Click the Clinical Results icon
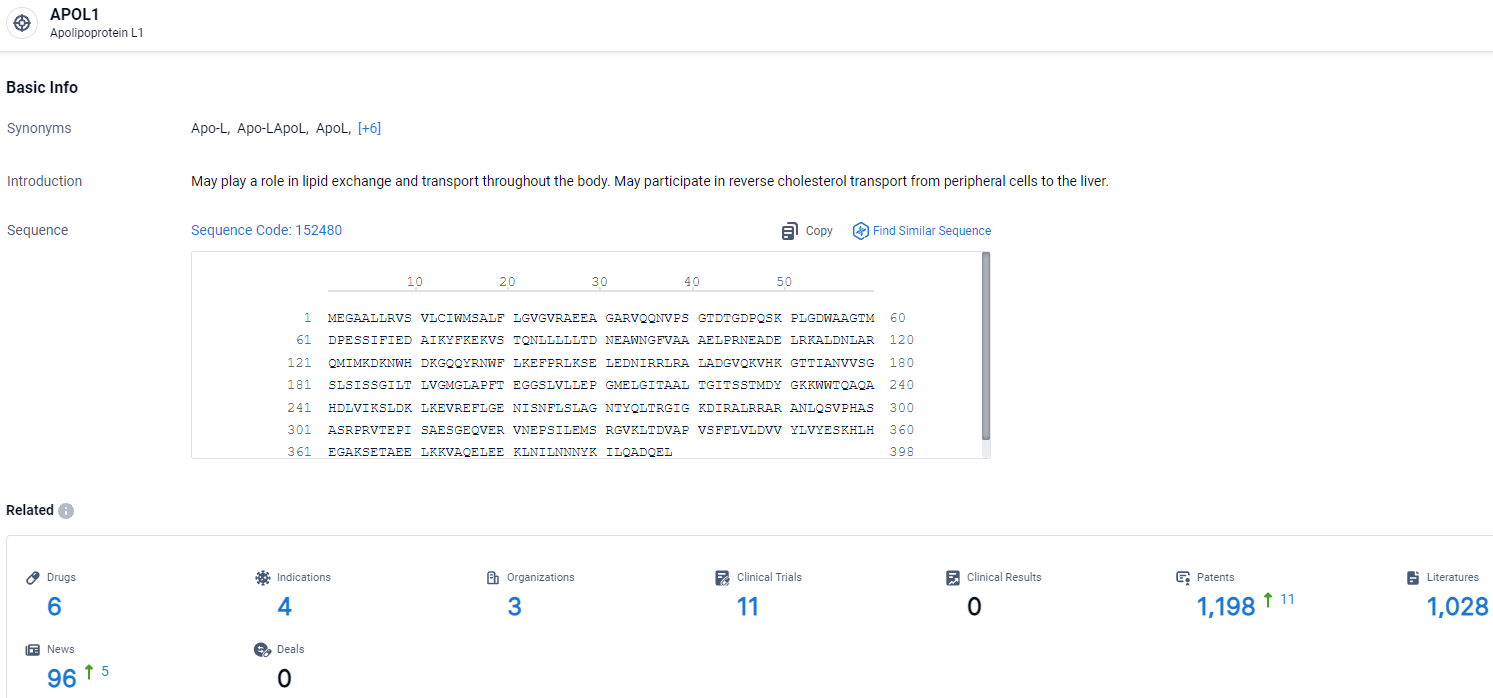 [953, 578]
